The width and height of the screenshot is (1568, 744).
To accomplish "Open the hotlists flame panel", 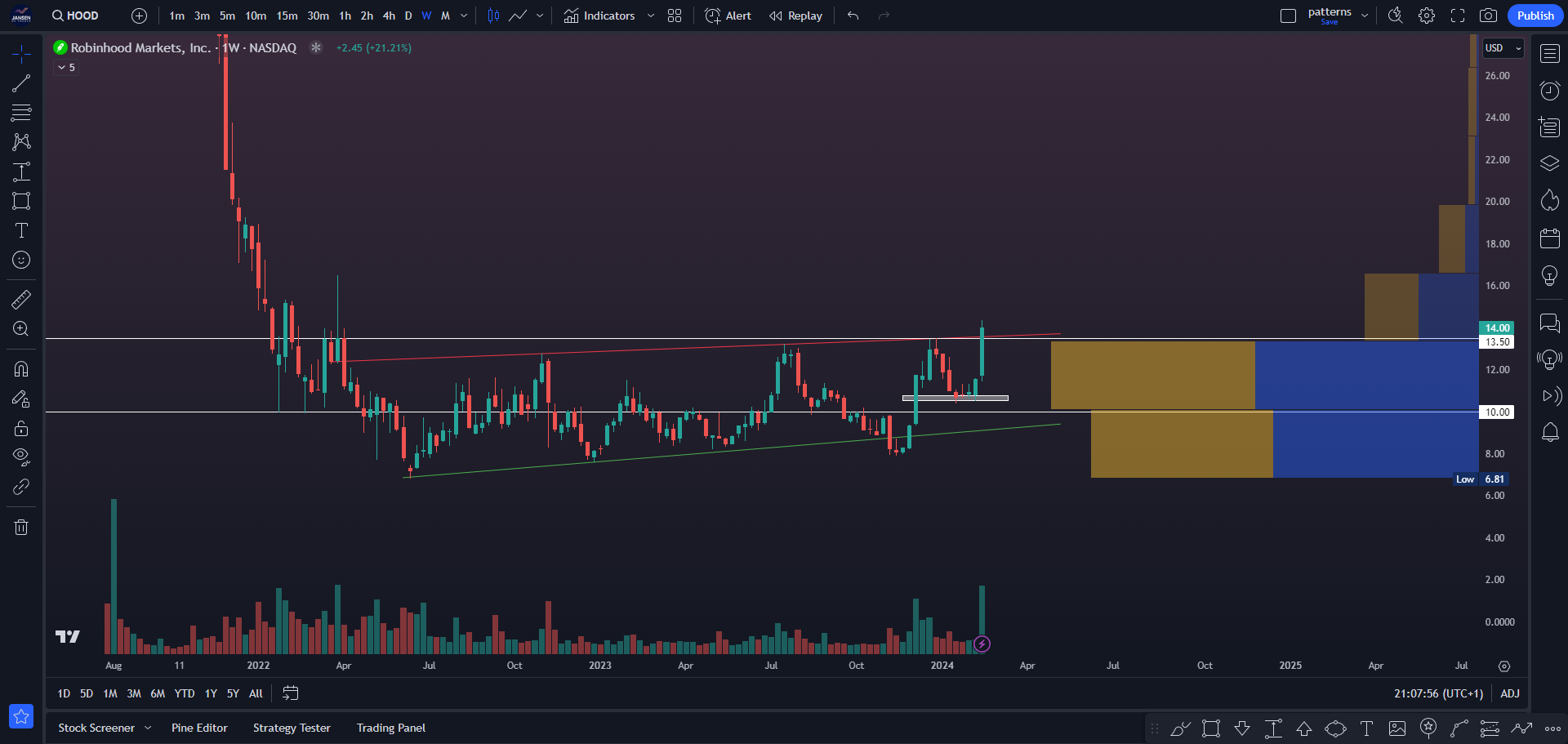I will (x=1550, y=200).
